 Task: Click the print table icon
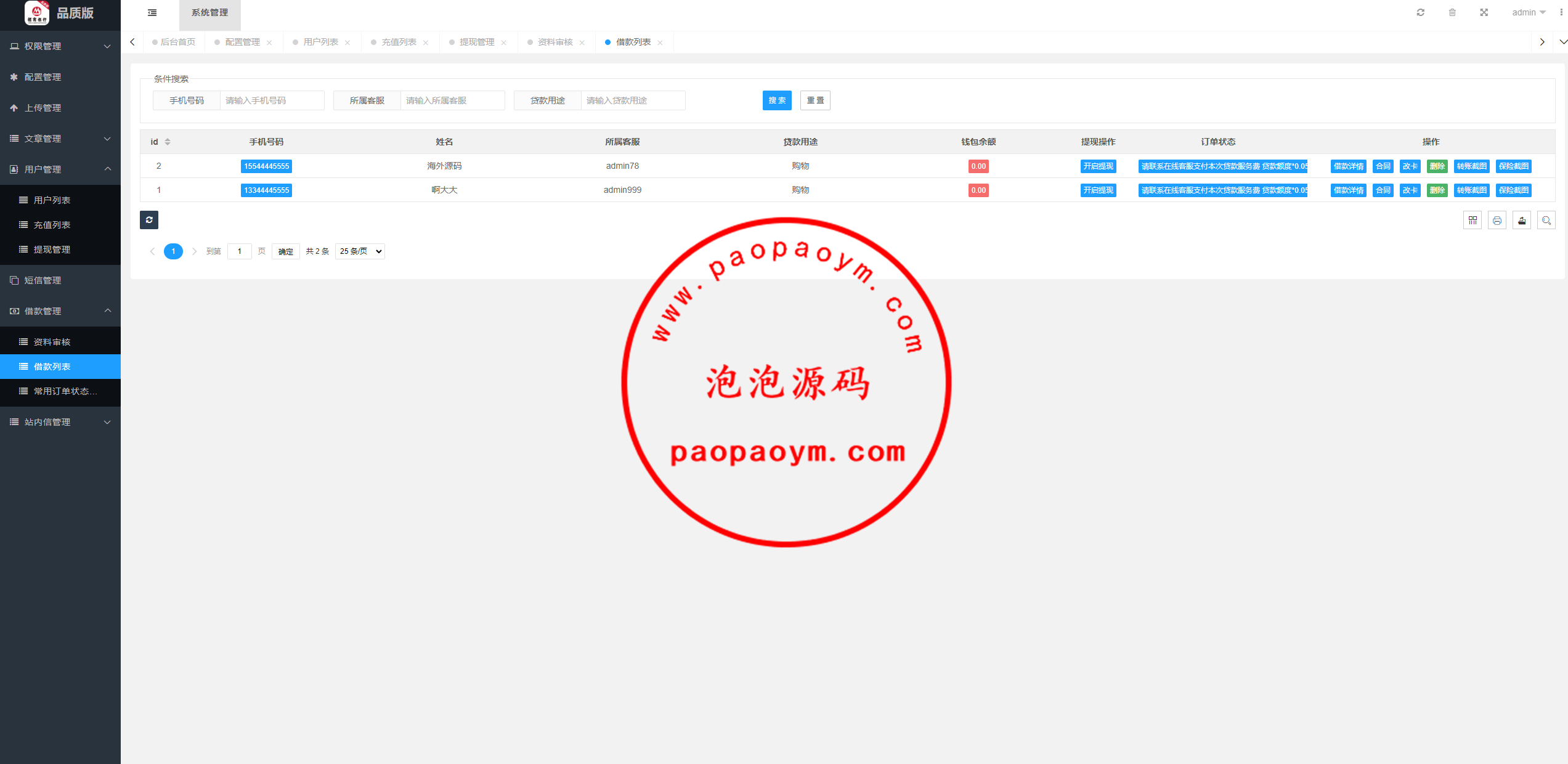click(x=1497, y=221)
